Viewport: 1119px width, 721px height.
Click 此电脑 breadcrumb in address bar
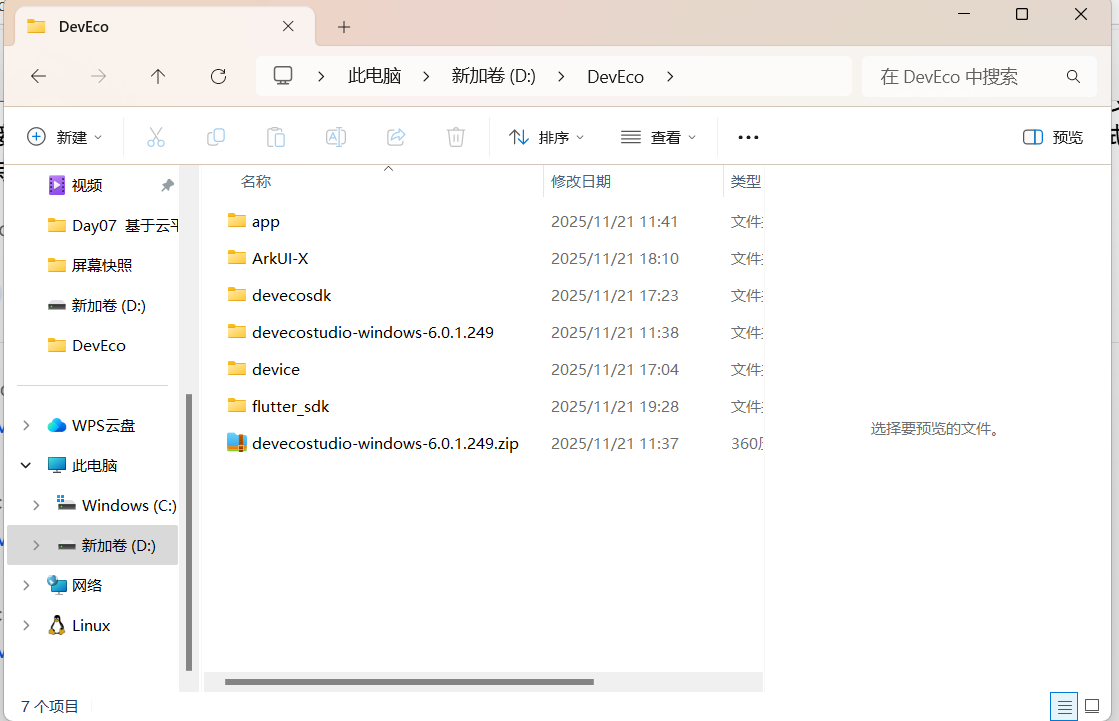pos(375,76)
